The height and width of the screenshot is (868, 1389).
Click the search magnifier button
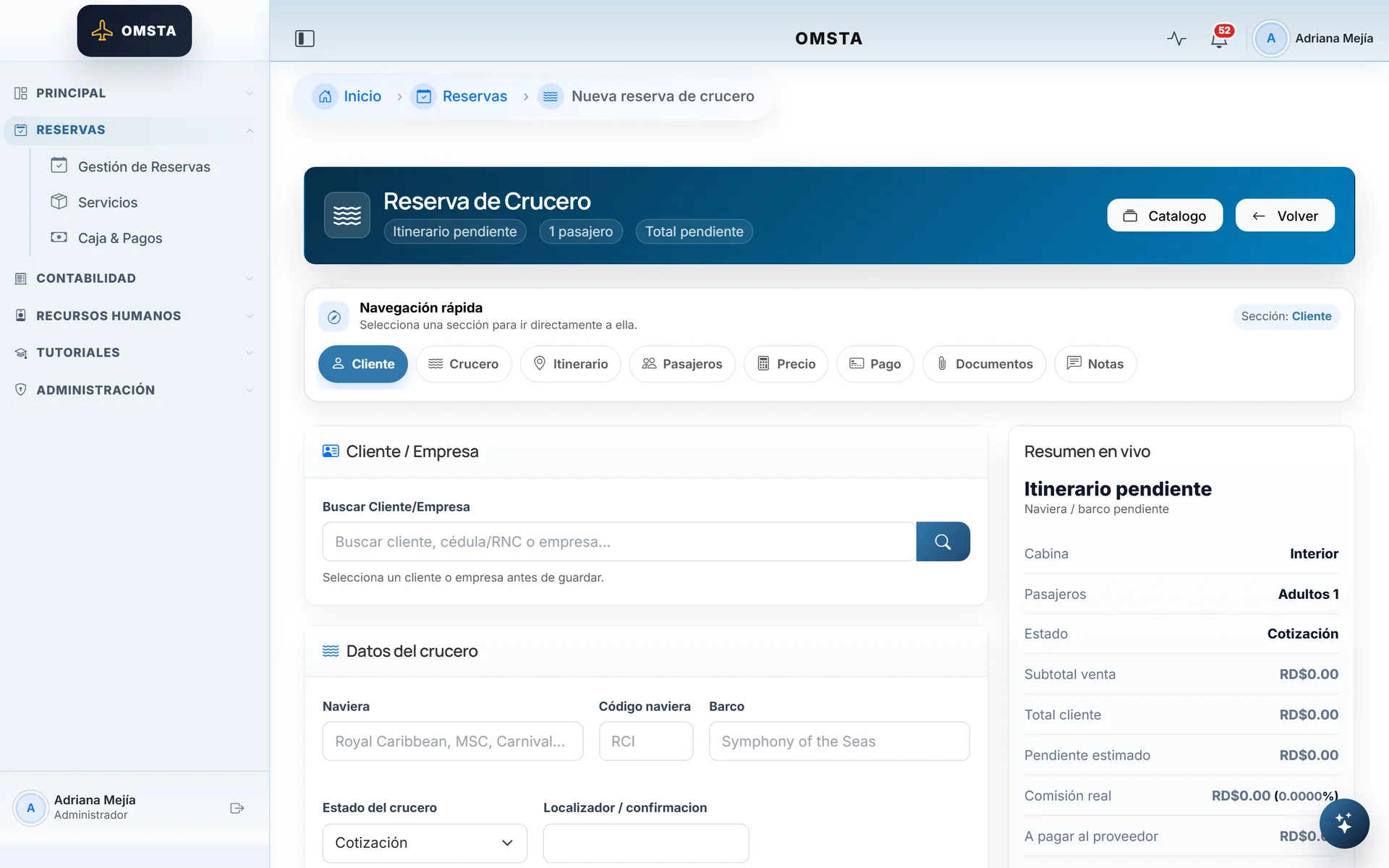[x=943, y=542]
